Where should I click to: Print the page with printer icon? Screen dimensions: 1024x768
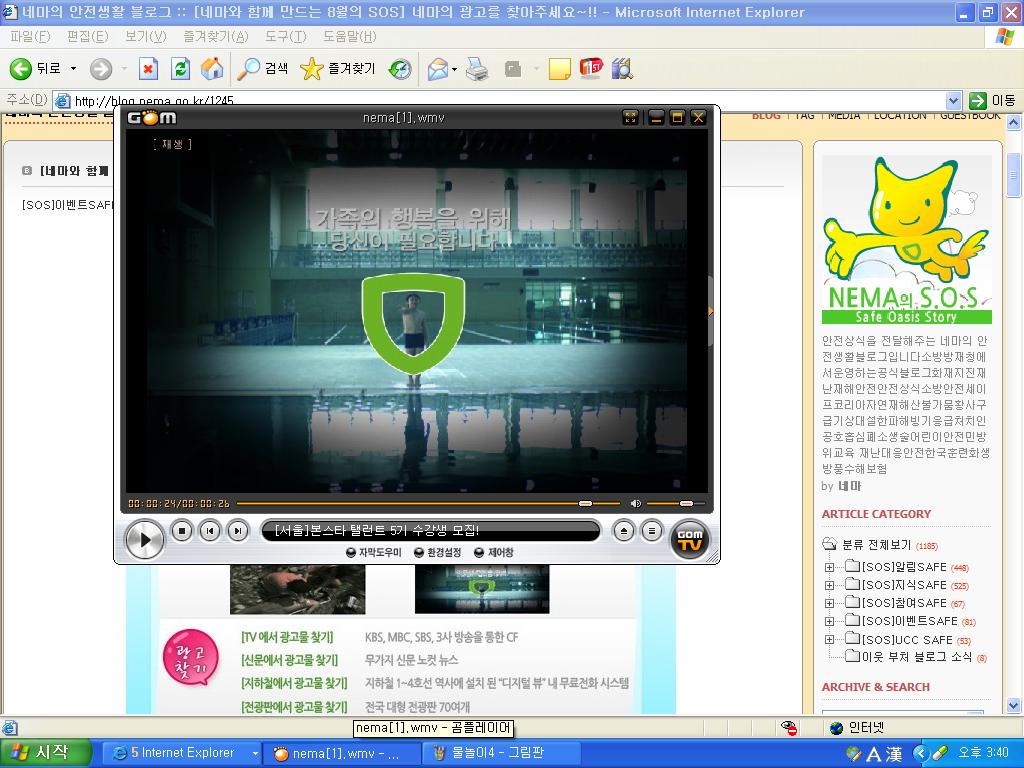coord(477,69)
